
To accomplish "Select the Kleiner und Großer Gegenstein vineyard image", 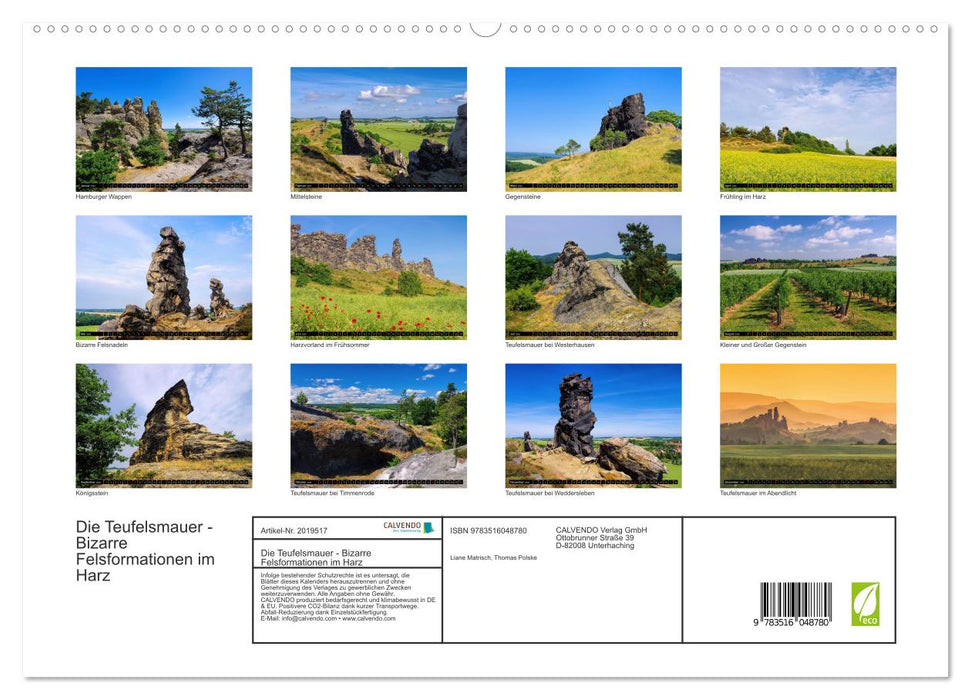I will [807, 276].
